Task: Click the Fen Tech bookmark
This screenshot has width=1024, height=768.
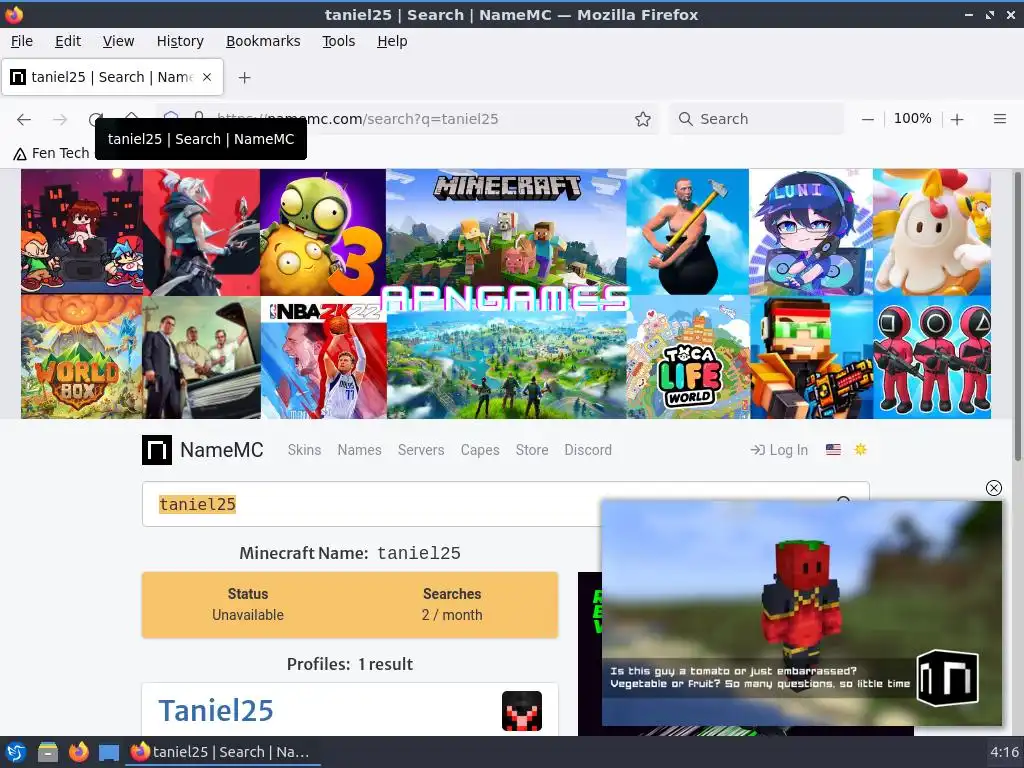Action: tap(52, 153)
